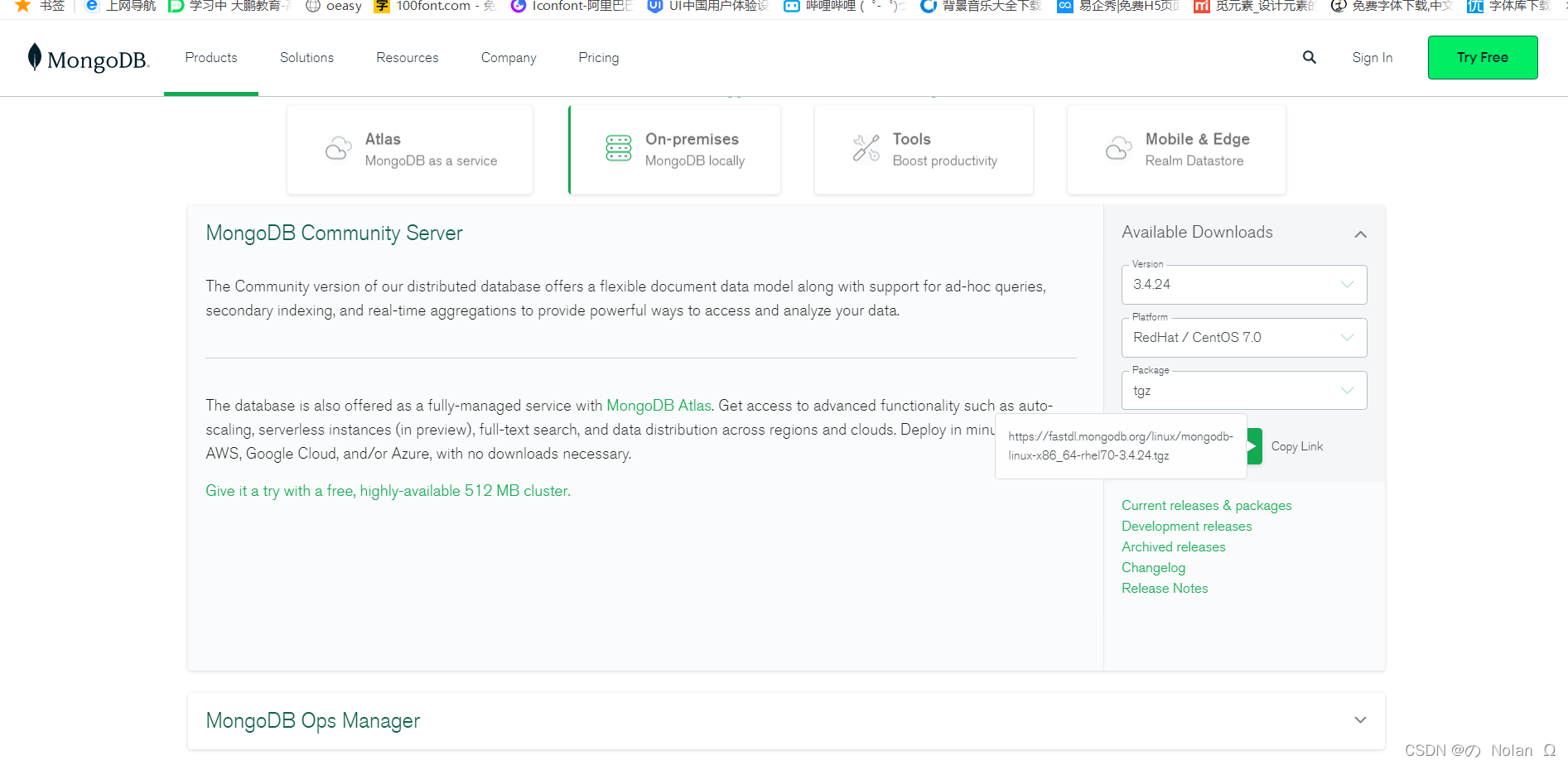1568x765 pixels.
Task: Open the search magnifier icon
Action: [1310, 57]
